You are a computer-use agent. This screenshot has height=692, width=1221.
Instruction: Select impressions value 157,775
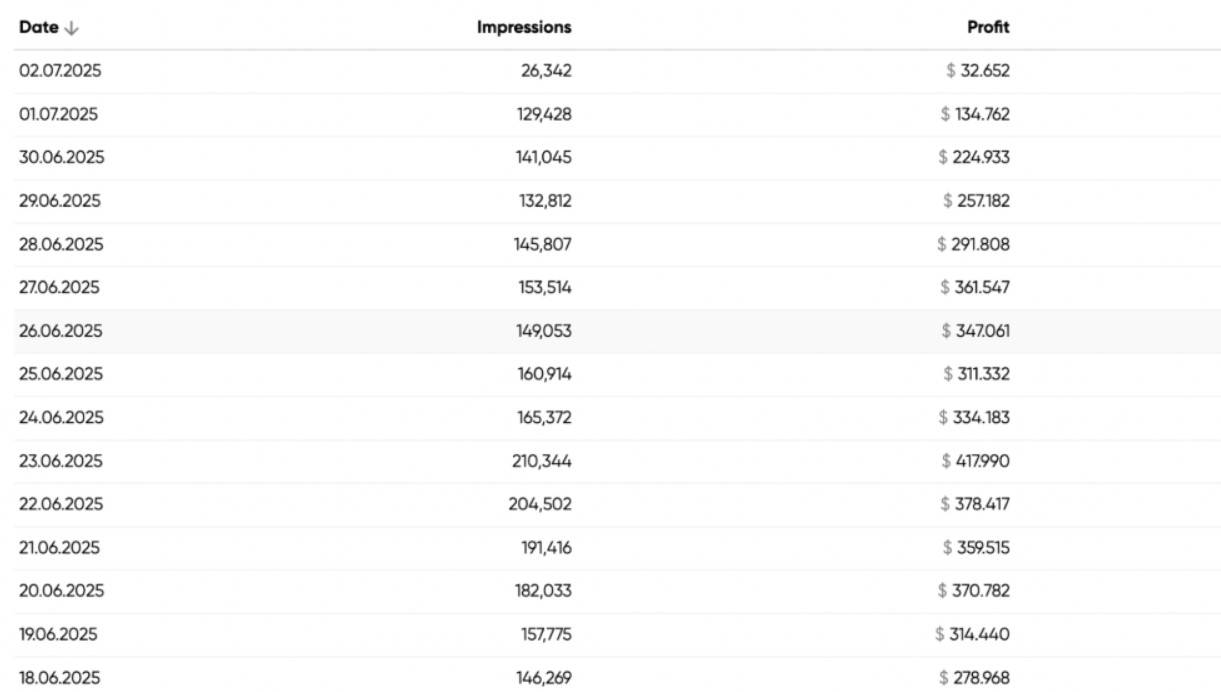pos(544,634)
